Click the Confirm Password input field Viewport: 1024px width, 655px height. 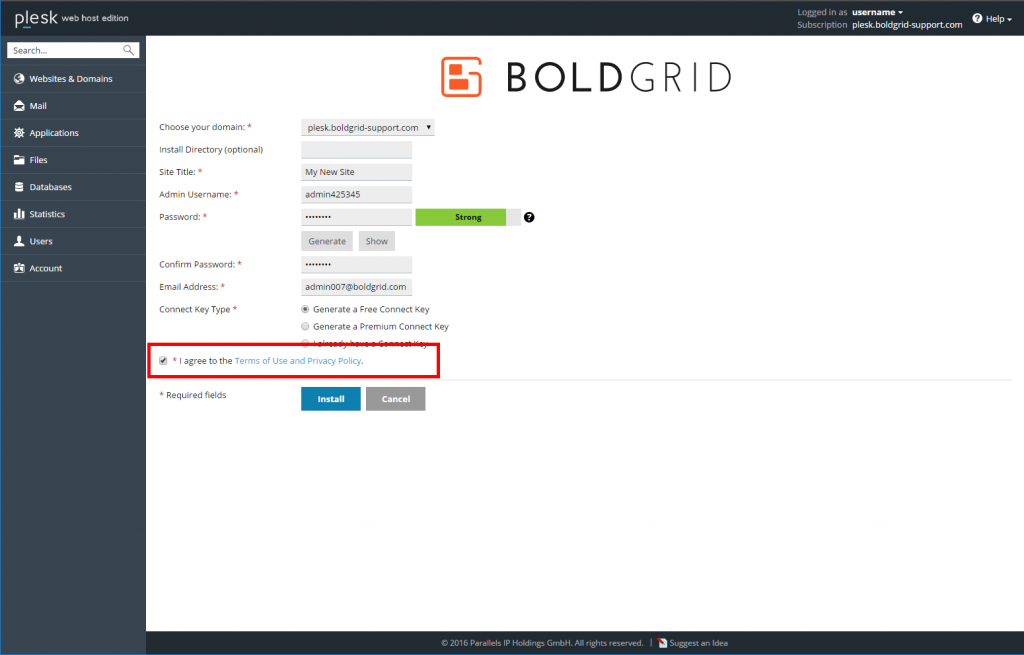coord(357,264)
